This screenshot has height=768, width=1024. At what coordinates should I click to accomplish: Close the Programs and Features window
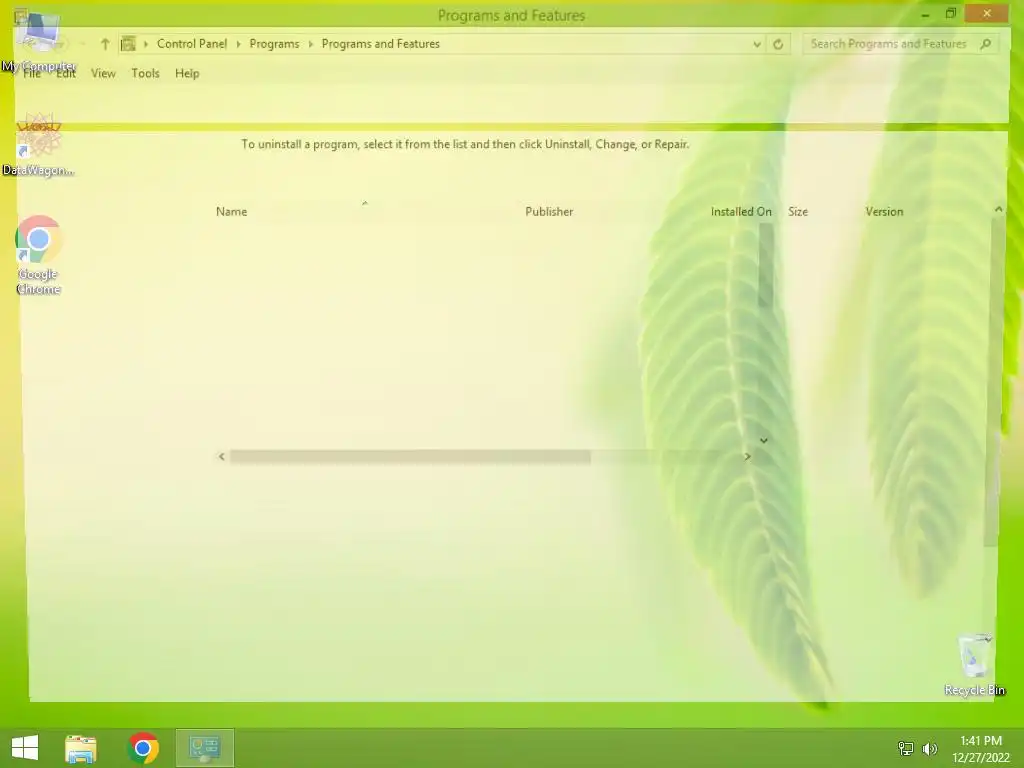tap(987, 13)
